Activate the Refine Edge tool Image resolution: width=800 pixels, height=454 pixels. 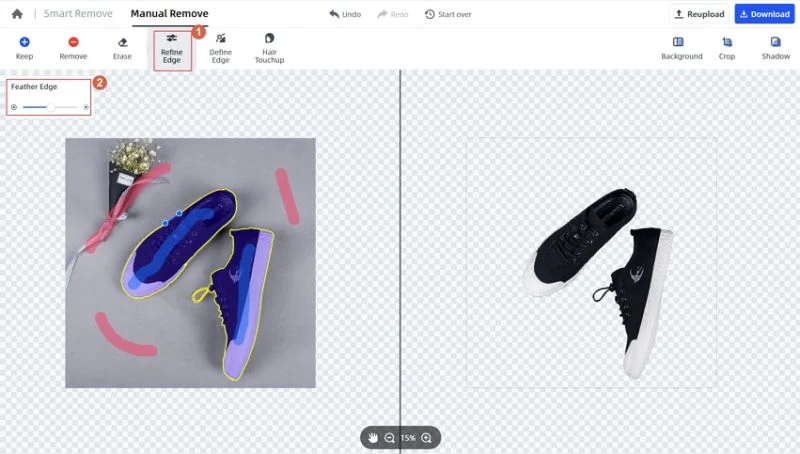pos(172,49)
